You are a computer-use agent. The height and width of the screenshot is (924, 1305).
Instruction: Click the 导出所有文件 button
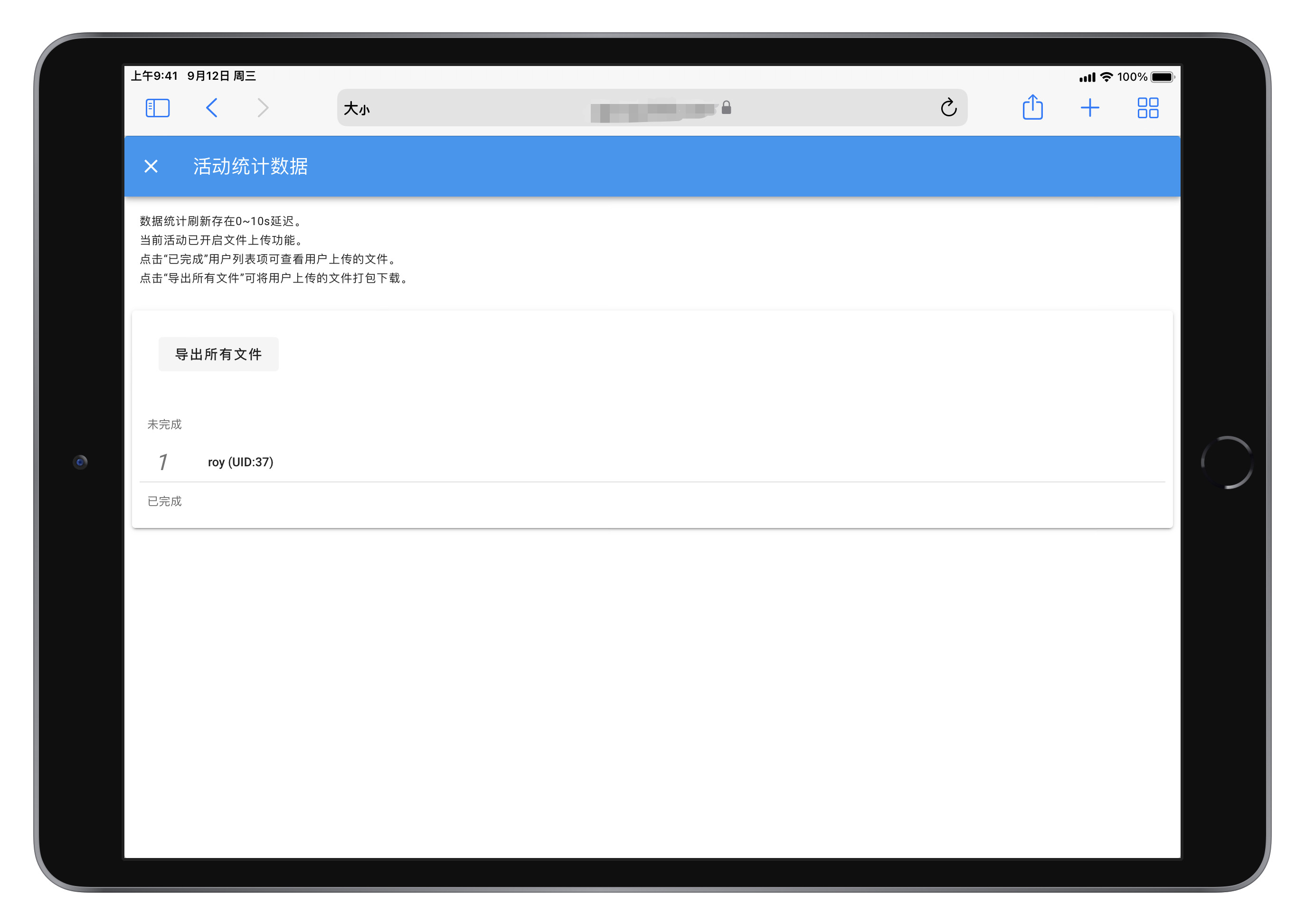218,355
